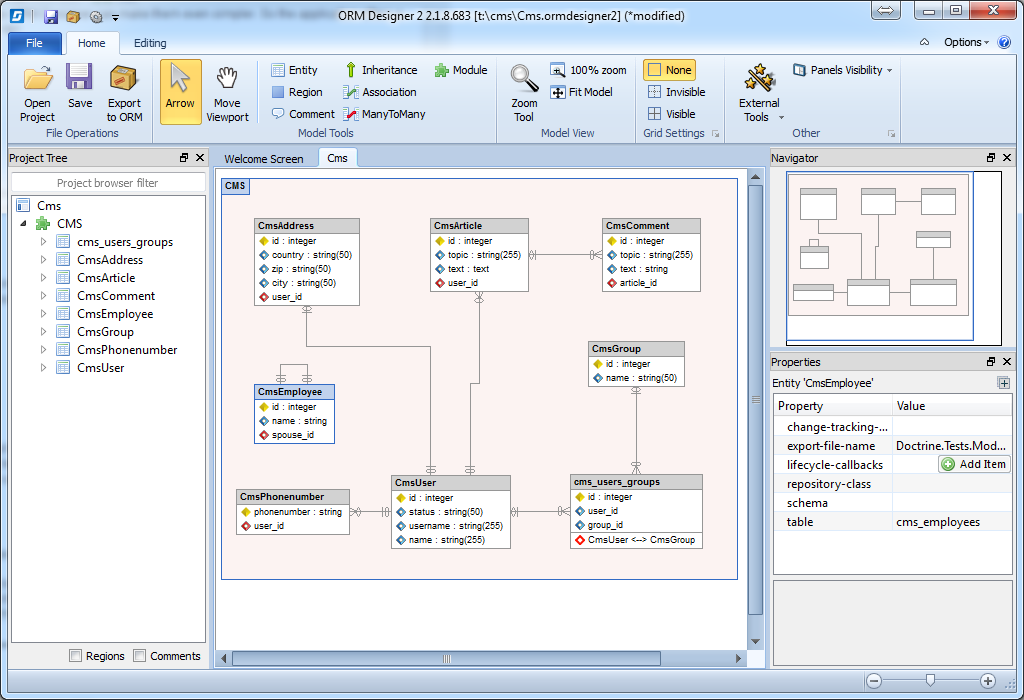Click the vertical canvas scrollbar thumb
1024x700 pixels.
click(756, 400)
